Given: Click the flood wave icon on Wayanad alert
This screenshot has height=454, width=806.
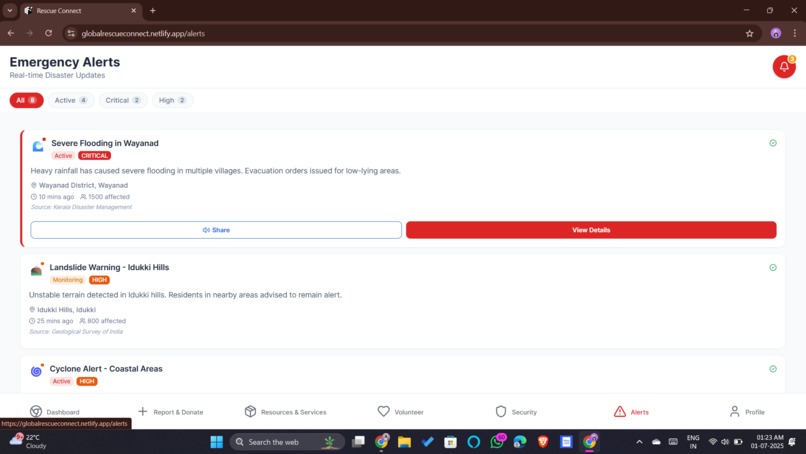Looking at the screenshot, I should 38,147.
